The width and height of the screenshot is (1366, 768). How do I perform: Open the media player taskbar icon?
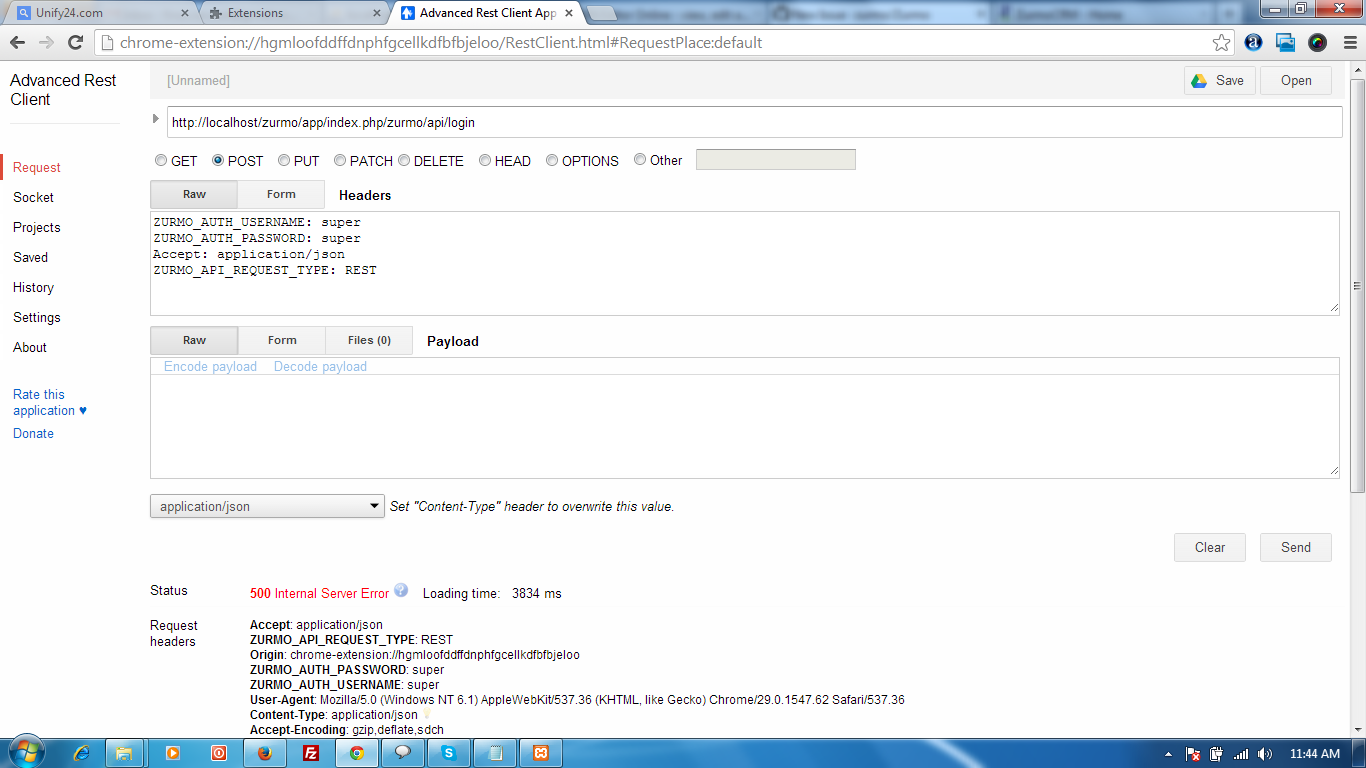[x=172, y=753]
